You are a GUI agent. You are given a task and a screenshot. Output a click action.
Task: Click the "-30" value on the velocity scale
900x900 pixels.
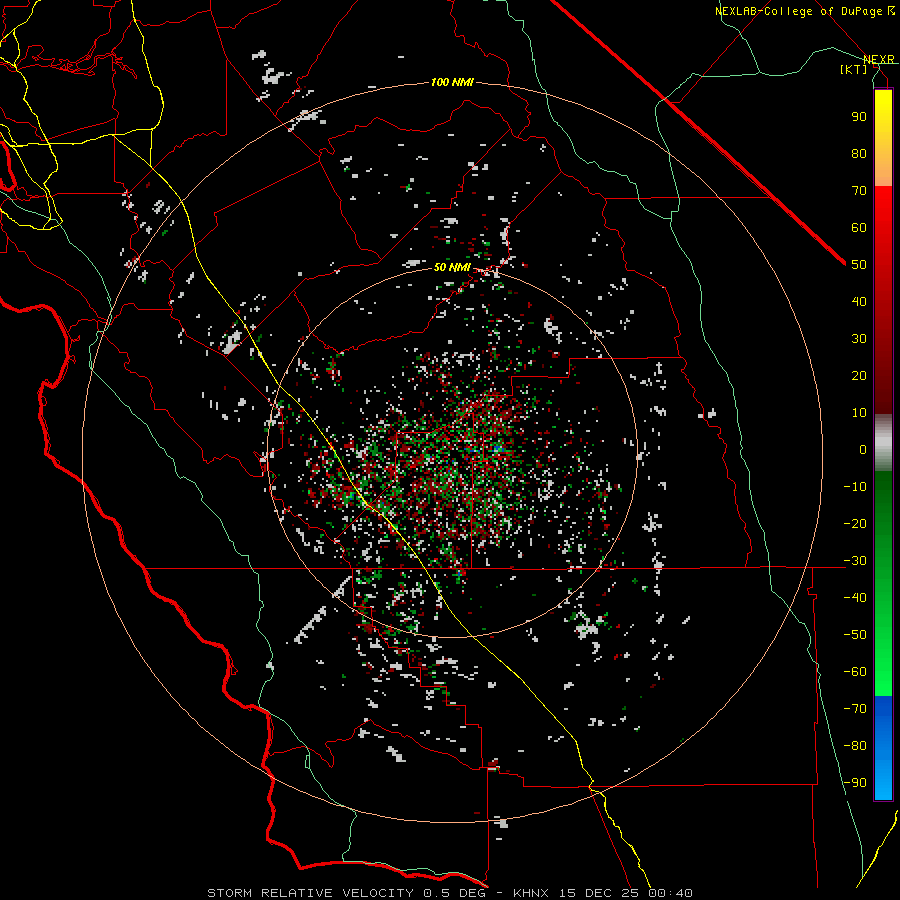tap(855, 561)
